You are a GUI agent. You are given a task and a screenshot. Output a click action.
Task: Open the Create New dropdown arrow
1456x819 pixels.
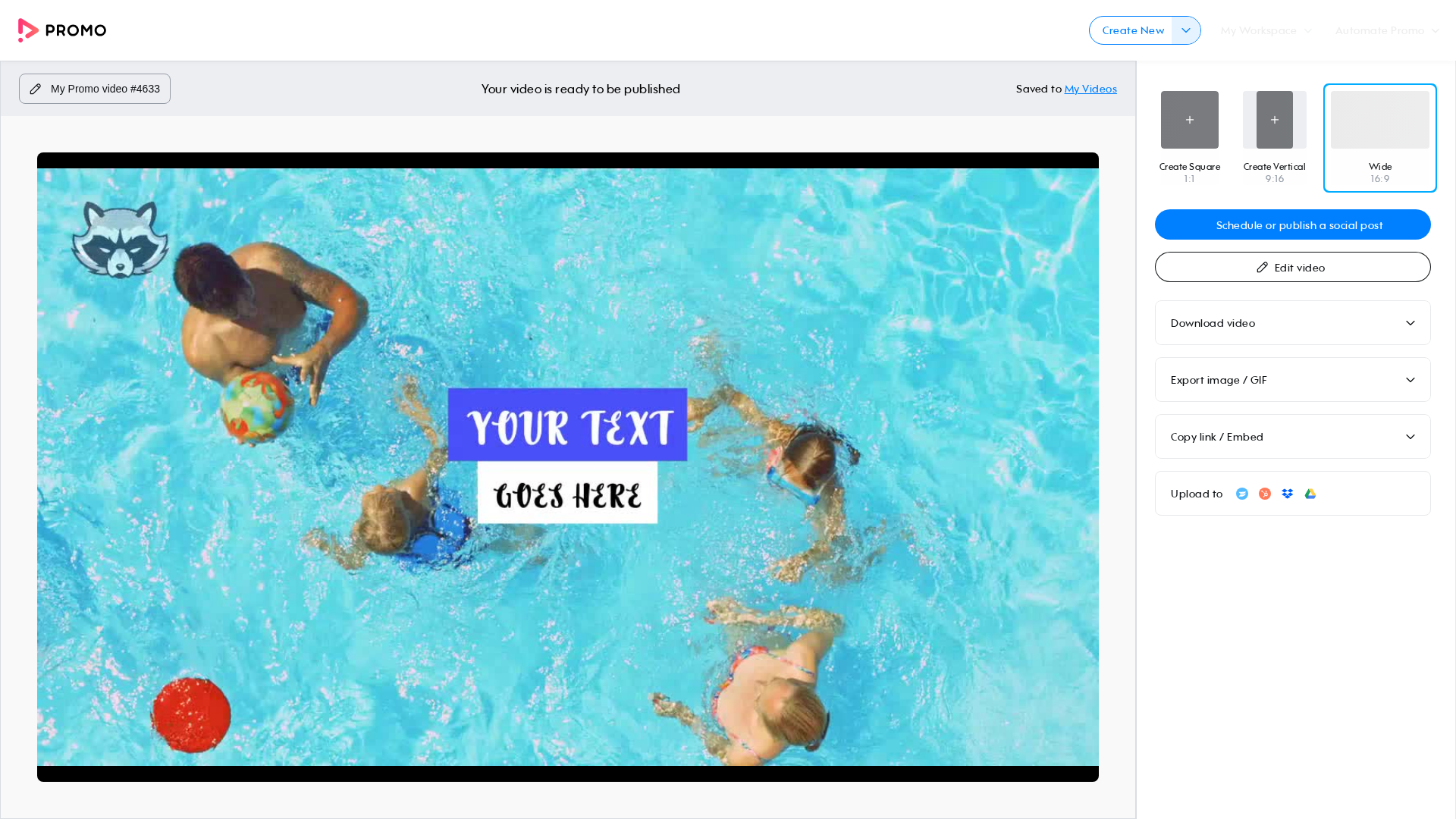[1186, 30]
